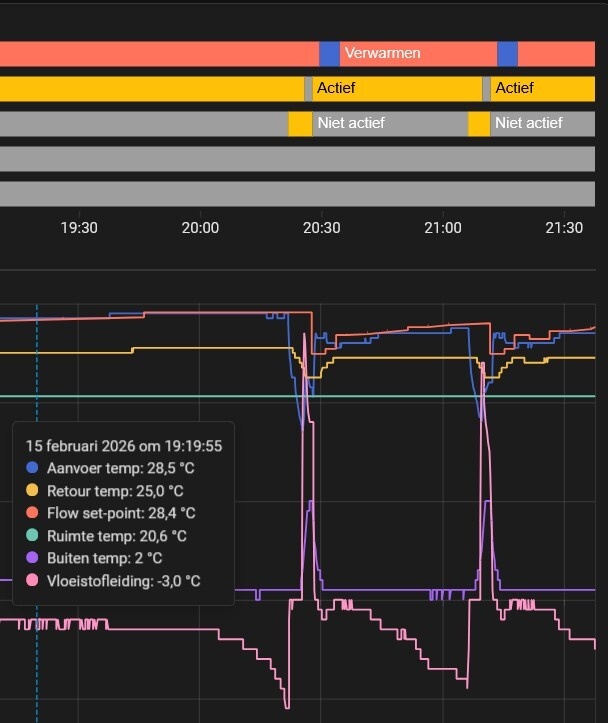Select the Verwarmen segment in the red bar
The height and width of the screenshot is (723, 608).
tap(418, 54)
